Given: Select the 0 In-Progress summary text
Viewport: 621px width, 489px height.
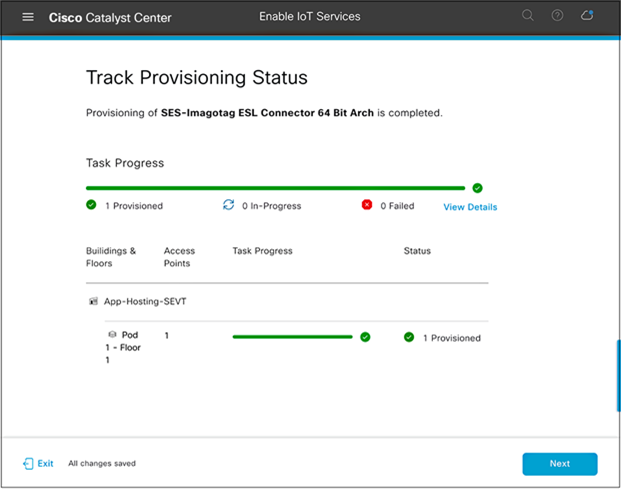Looking at the screenshot, I should coord(272,206).
